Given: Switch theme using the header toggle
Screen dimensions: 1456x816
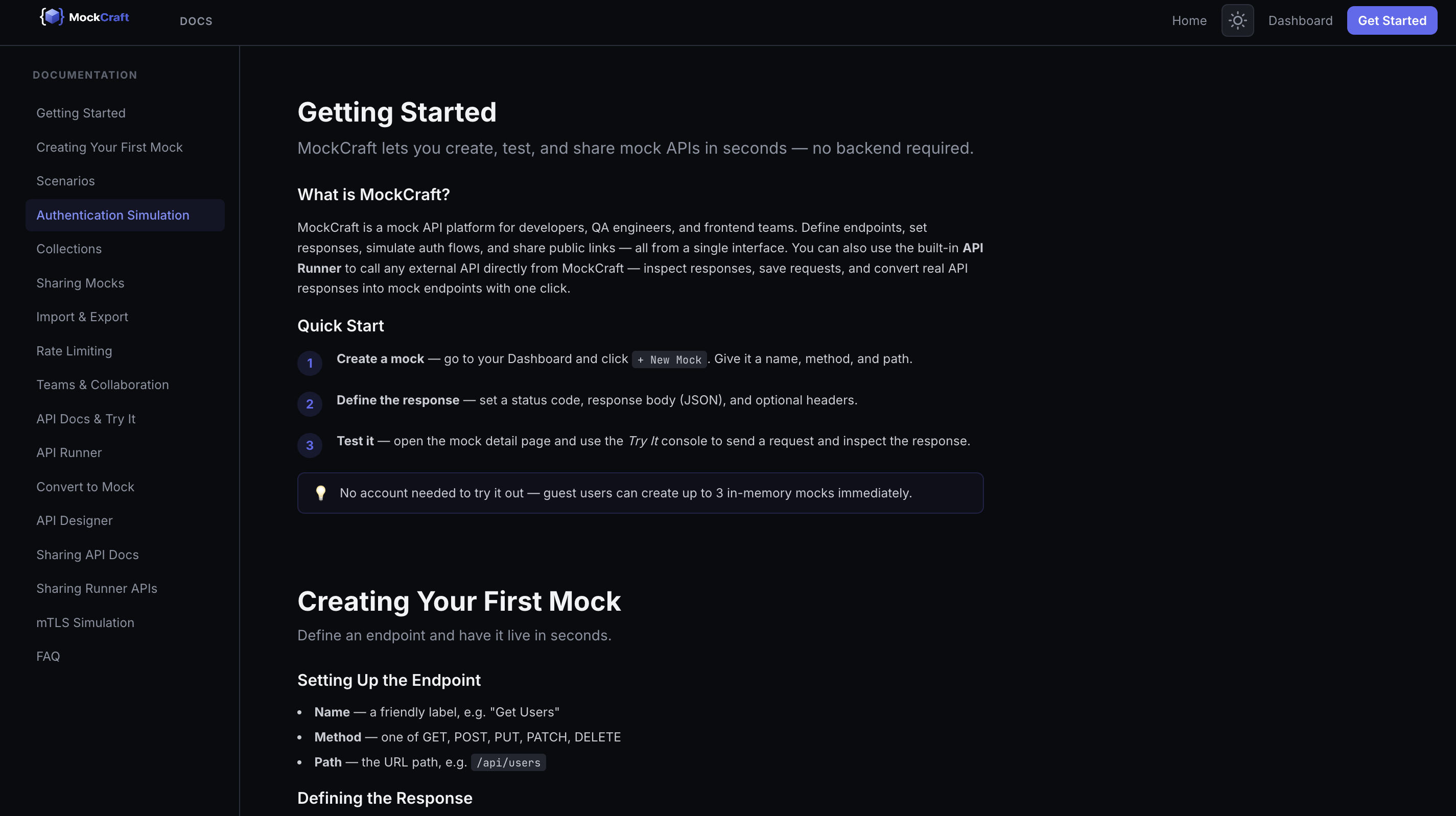Looking at the screenshot, I should pos(1237,20).
